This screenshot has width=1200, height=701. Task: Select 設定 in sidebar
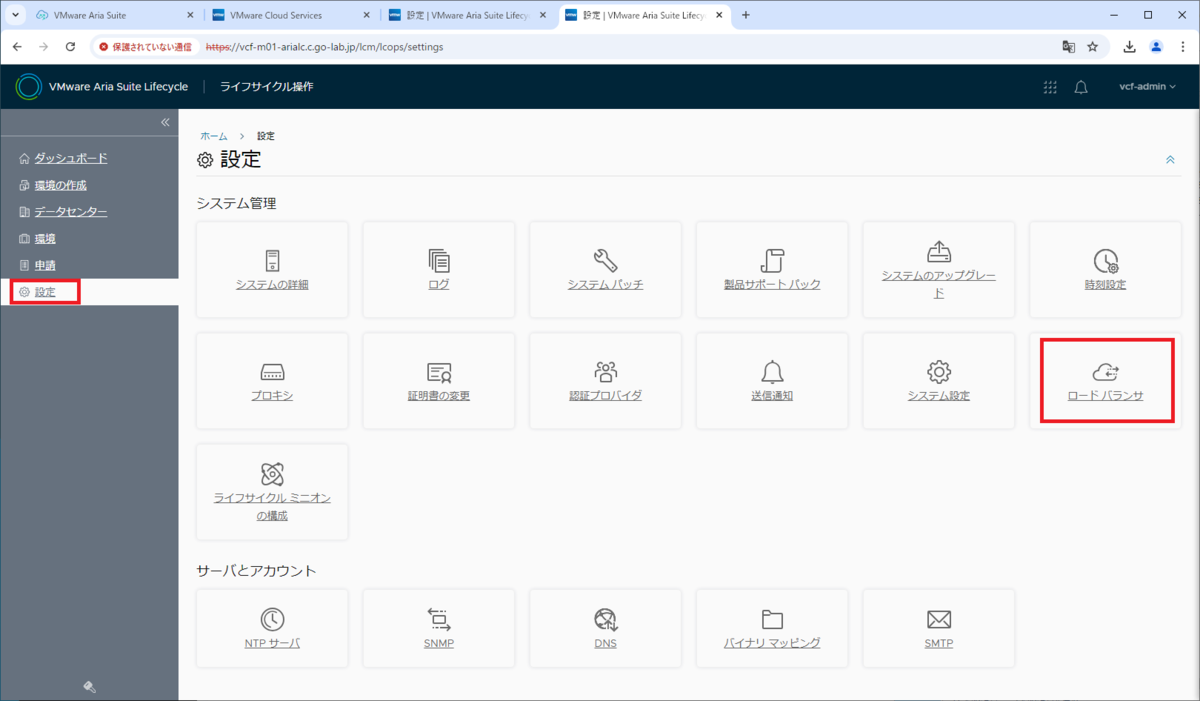(x=44, y=292)
